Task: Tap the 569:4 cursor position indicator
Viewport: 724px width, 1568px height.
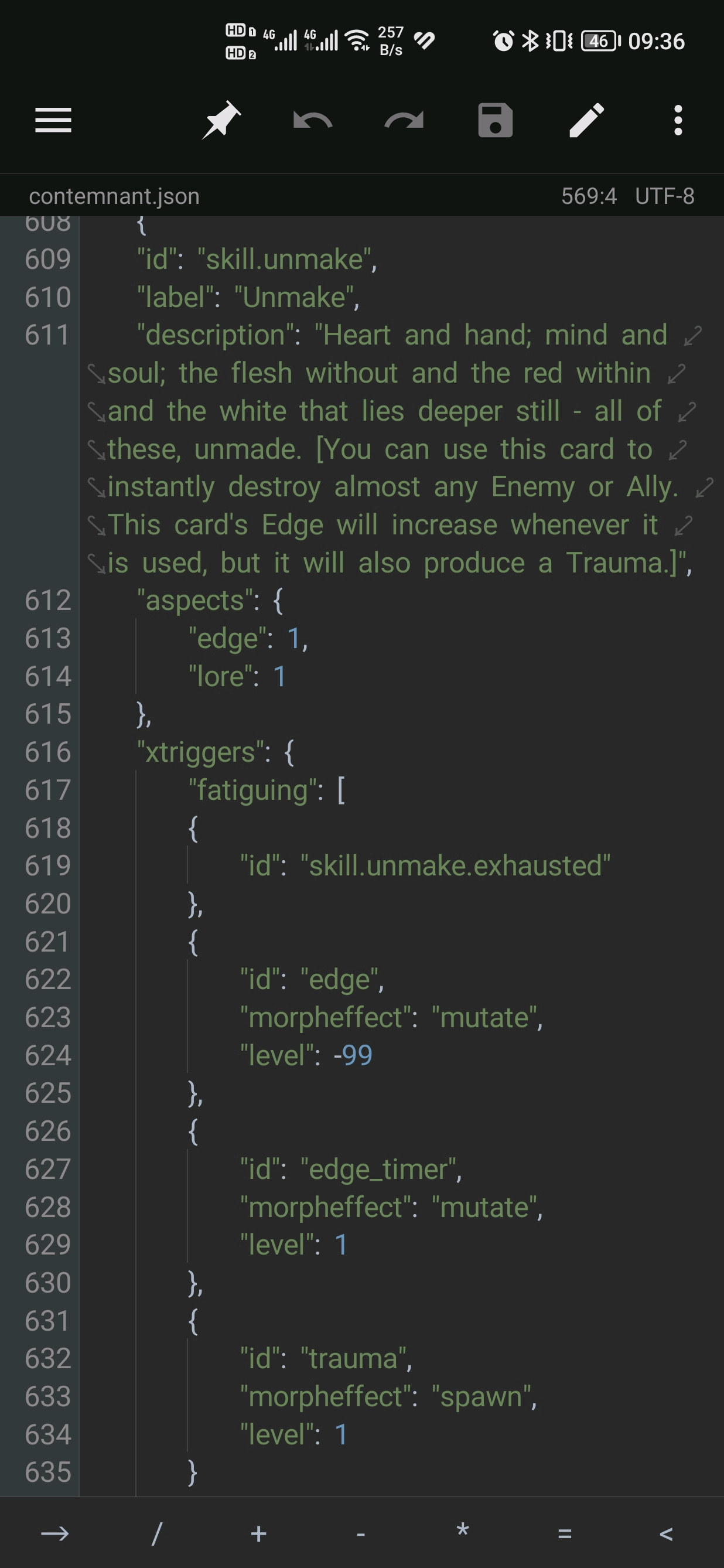Action: pos(588,196)
